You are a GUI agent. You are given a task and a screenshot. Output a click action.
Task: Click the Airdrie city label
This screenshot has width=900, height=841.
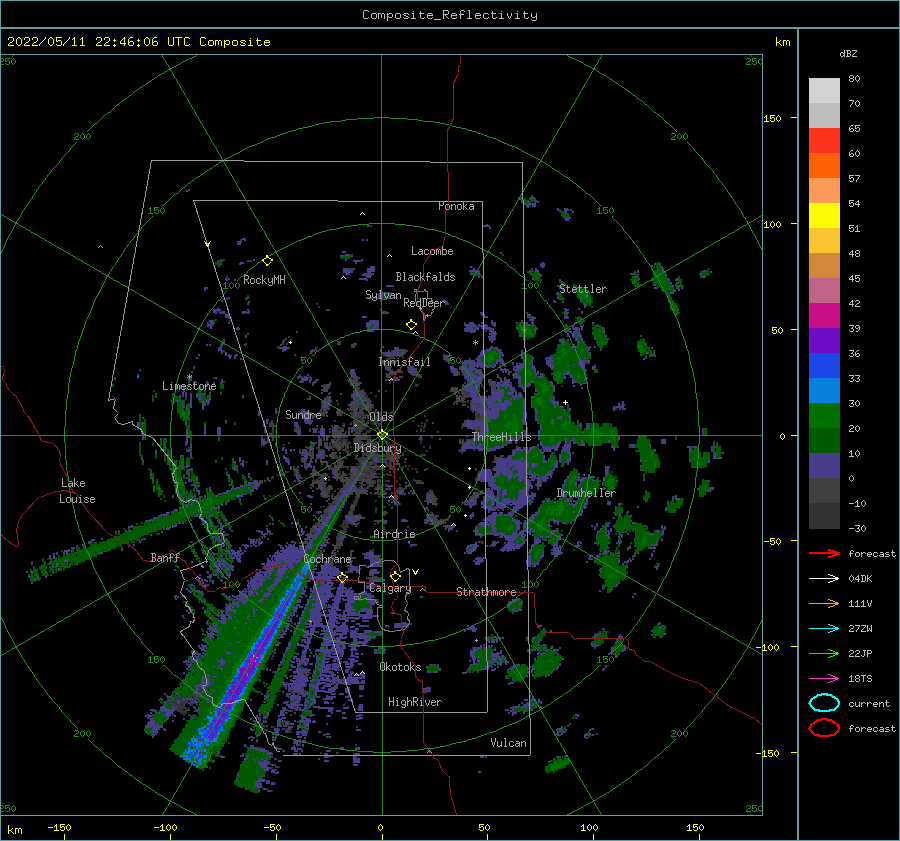[394, 534]
